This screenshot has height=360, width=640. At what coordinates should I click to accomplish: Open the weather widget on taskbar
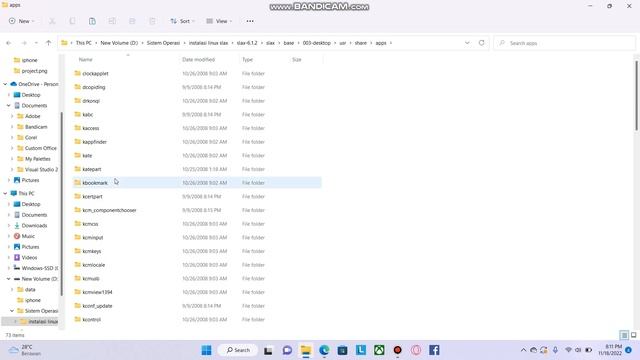[25, 350]
